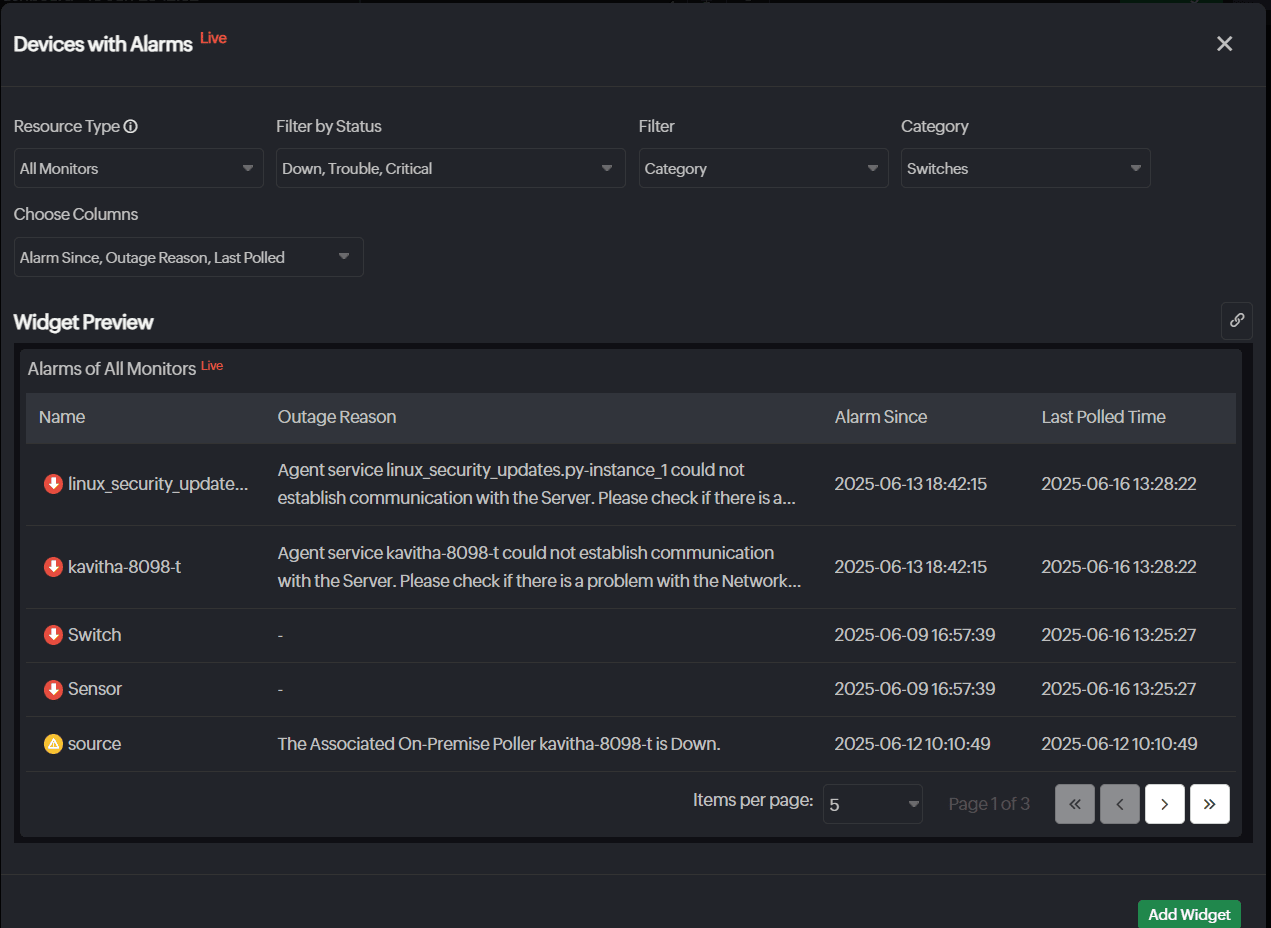Image resolution: width=1271 pixels, height=928 pixels.
Task: Expand the Filter by Status dropdown
Action: coord(450,169)
